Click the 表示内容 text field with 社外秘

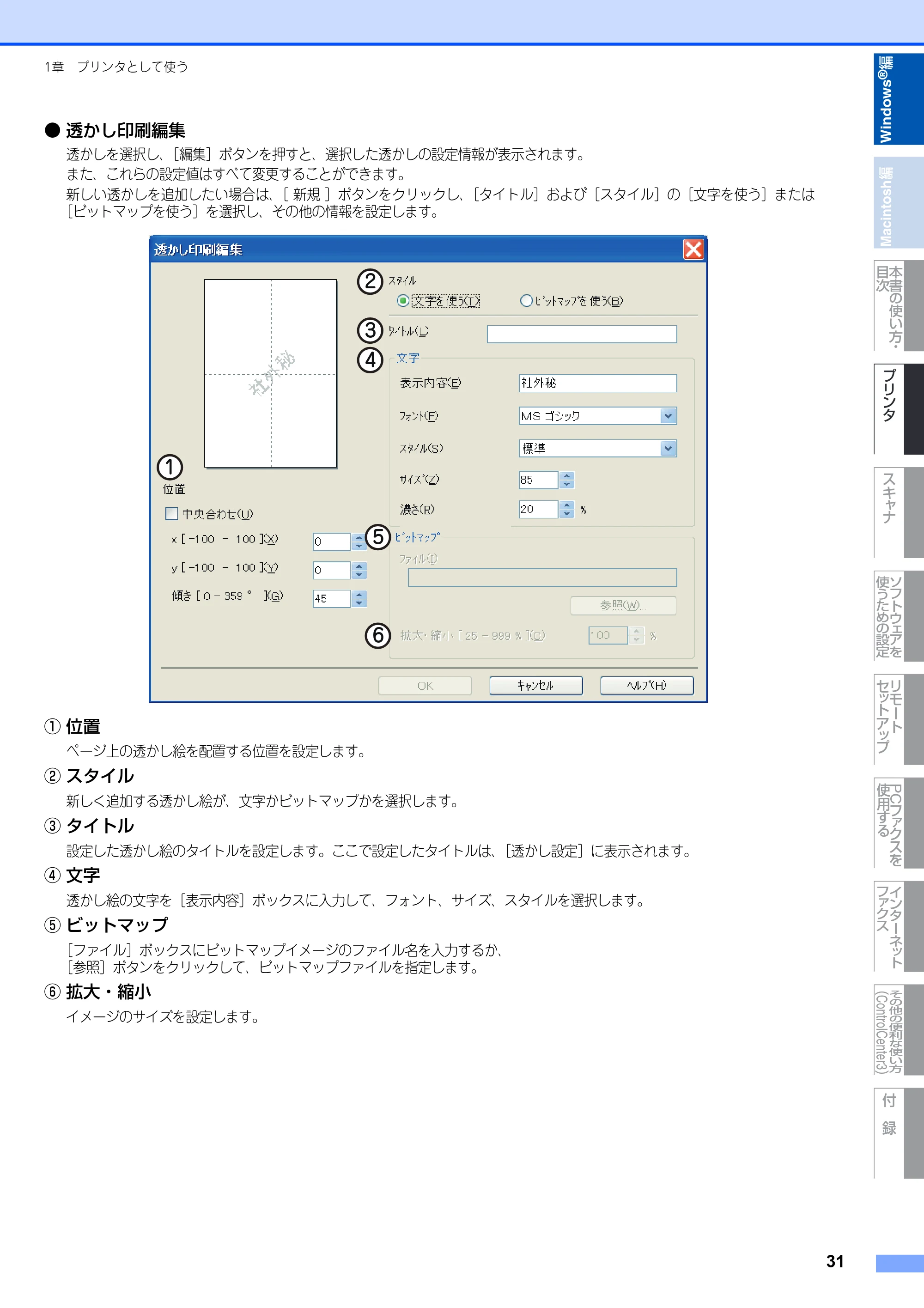click(x=597, y=383)
